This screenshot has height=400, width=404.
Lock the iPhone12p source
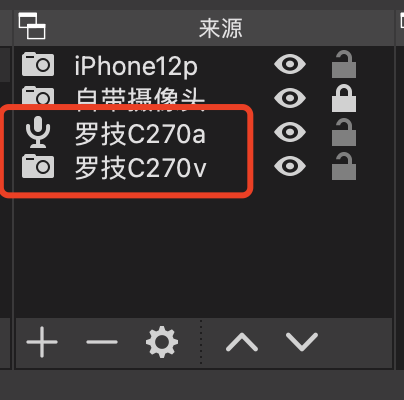pos(344,64)
